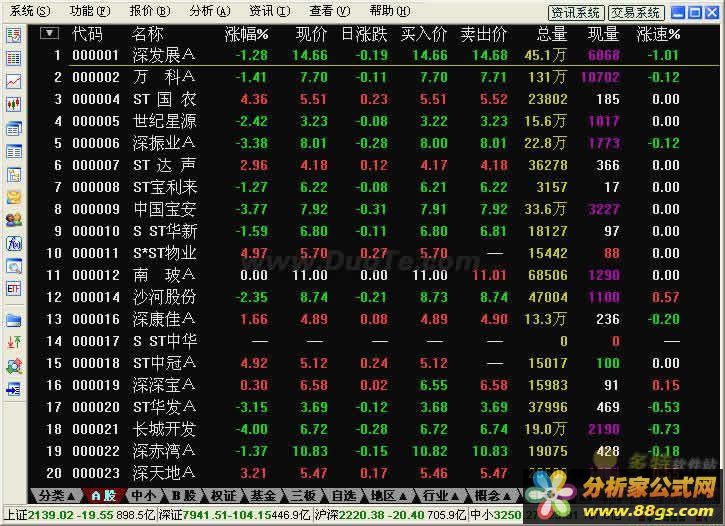Open the 分析(A) menu

pyautogui.click(x=209, y=11)
